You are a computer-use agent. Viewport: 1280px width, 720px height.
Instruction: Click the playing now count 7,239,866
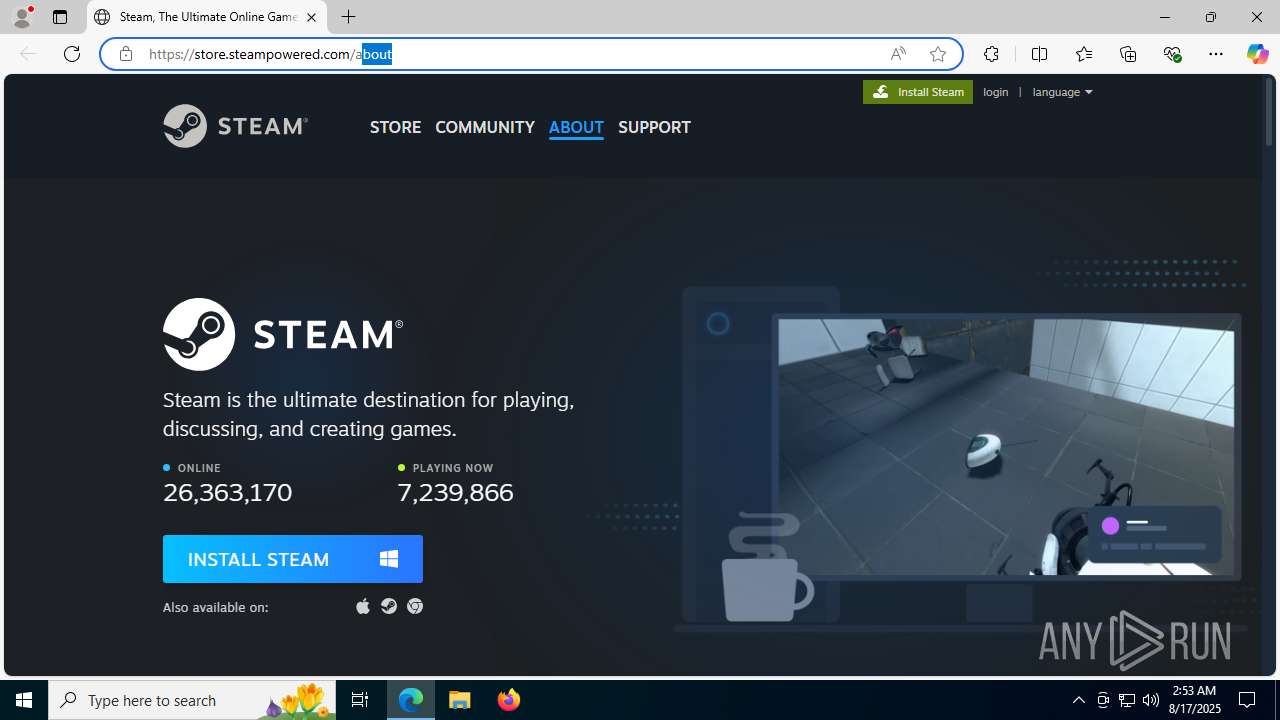point(455,492)
